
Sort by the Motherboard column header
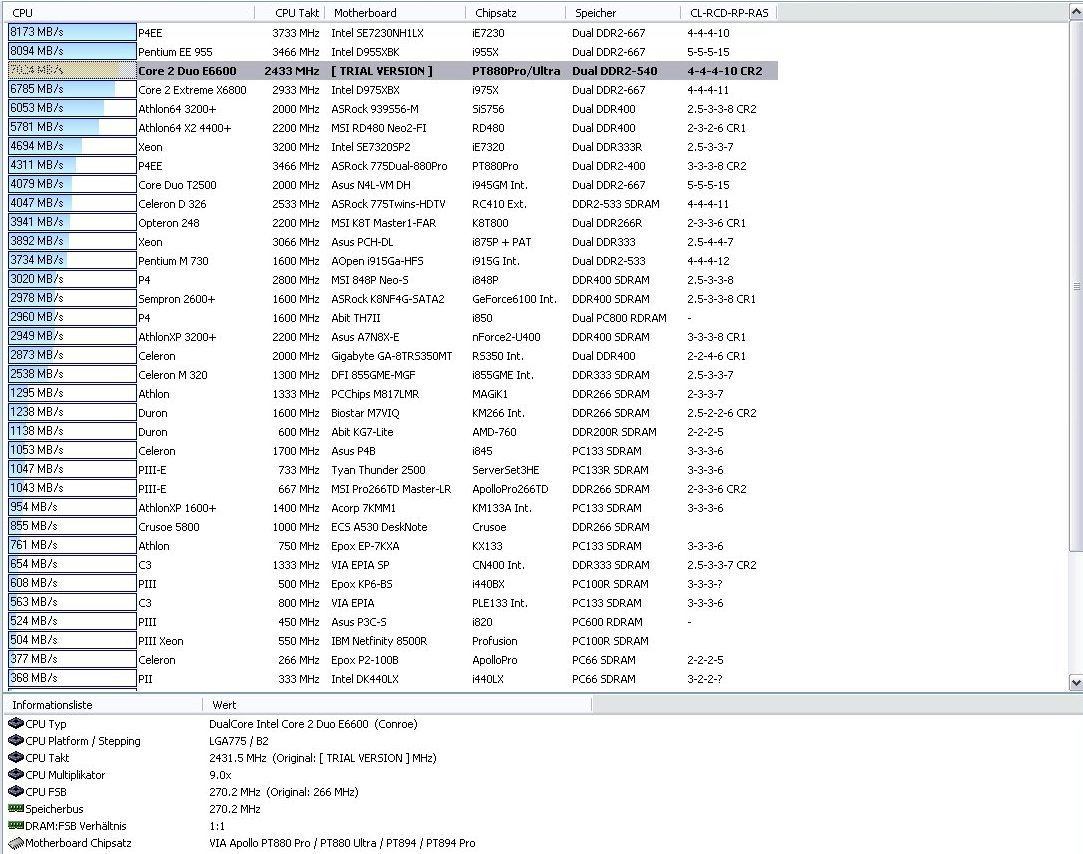point(396,12)
